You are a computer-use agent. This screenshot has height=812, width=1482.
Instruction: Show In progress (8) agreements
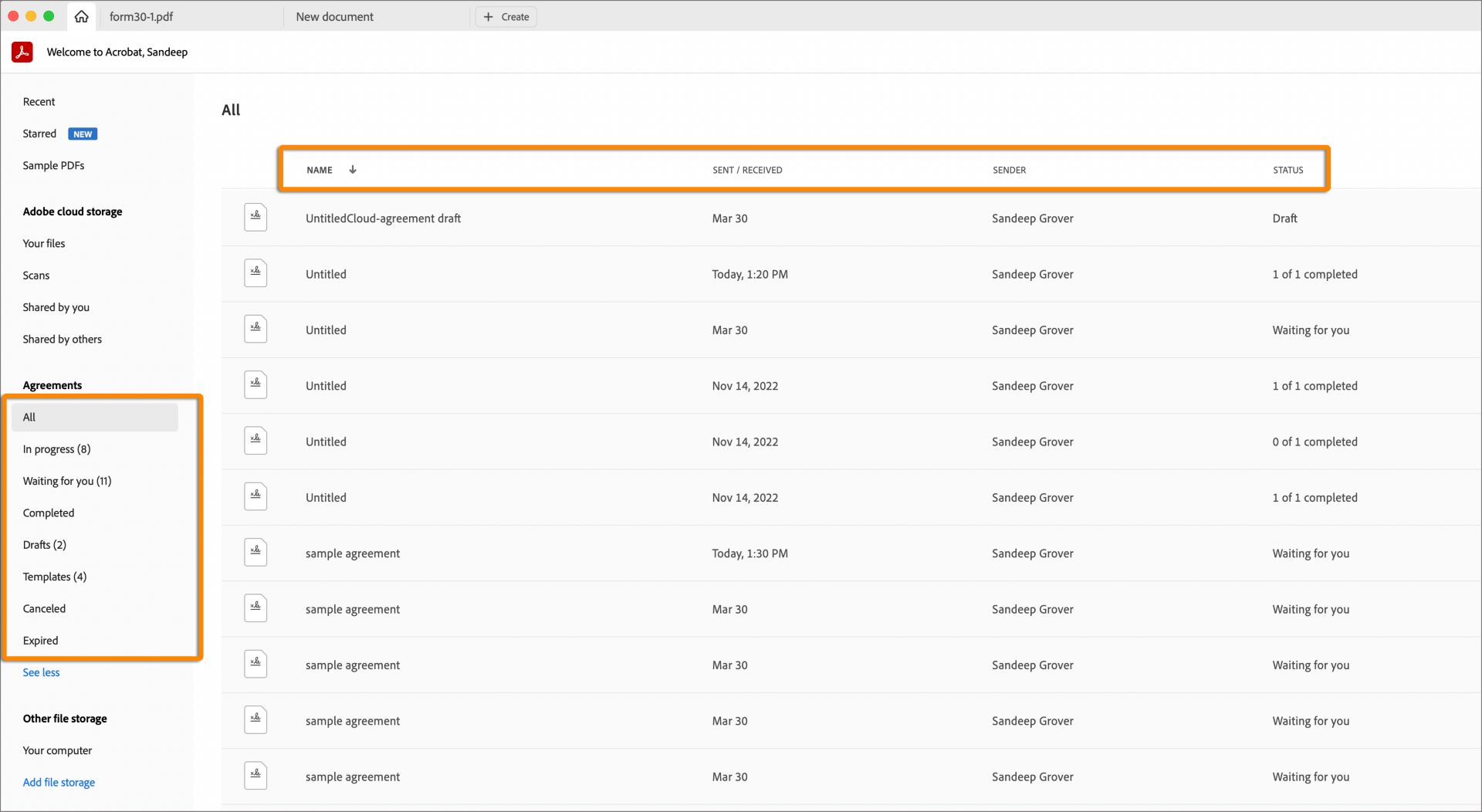56,449
